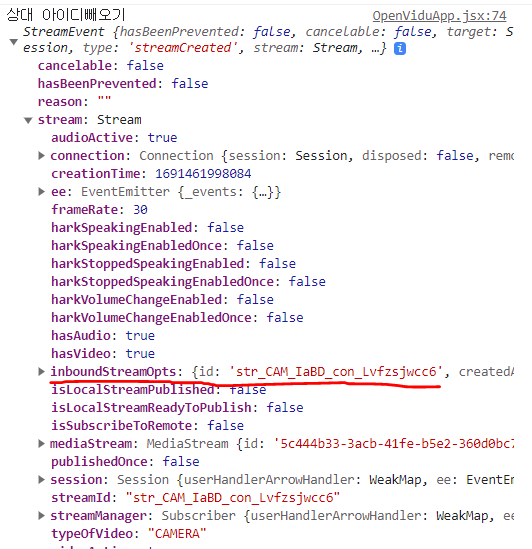Click the creationTime number value

pos(203,174)
